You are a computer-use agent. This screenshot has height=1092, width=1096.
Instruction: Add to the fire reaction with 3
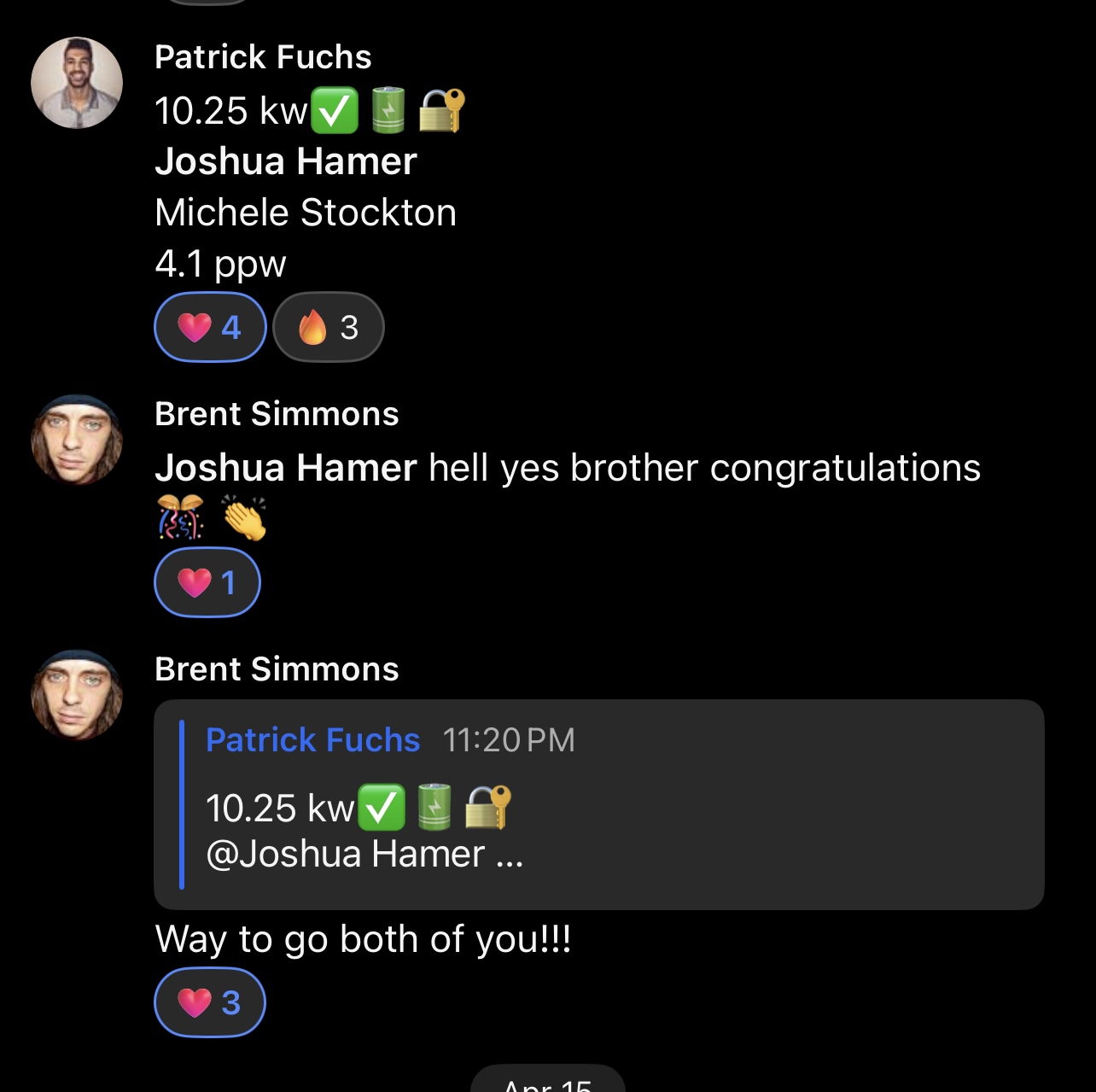[329, 327]
